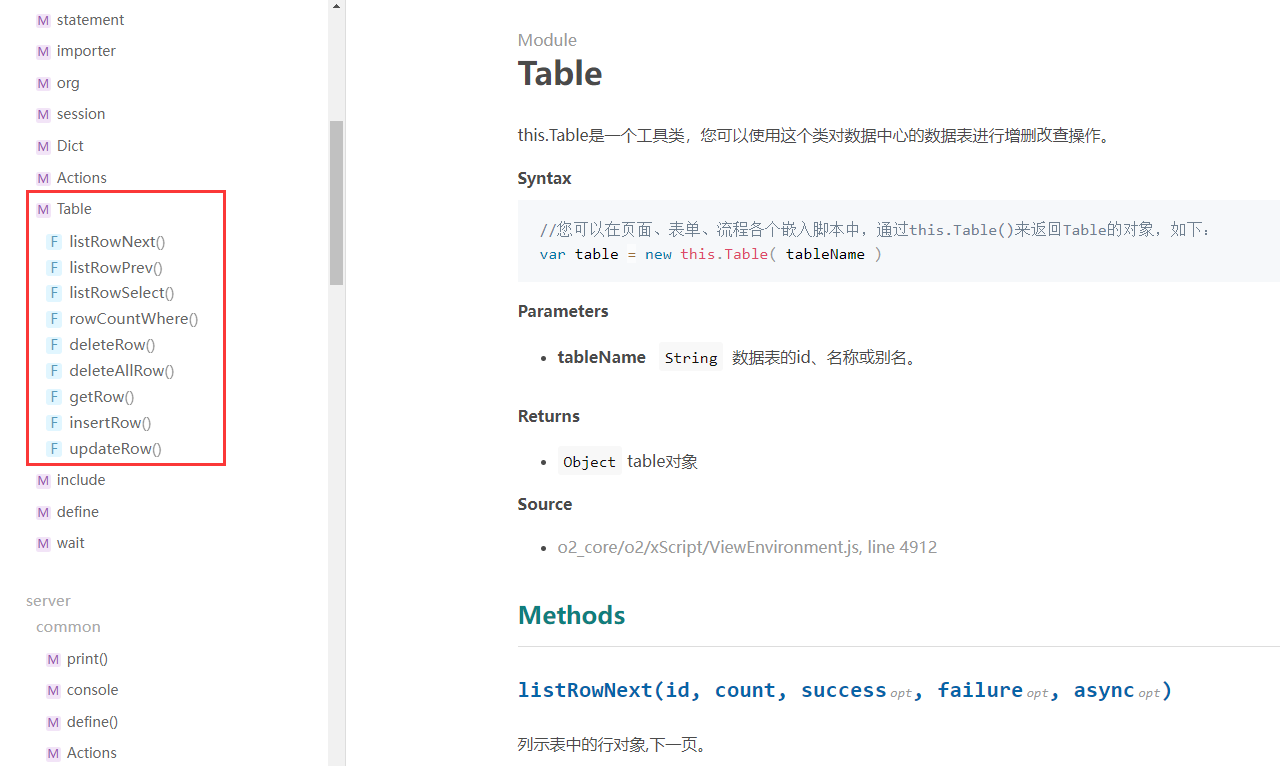The image size is (1280, 766).
Task: Open the ViewEnvironment.js source link
Action: point(747,547)
